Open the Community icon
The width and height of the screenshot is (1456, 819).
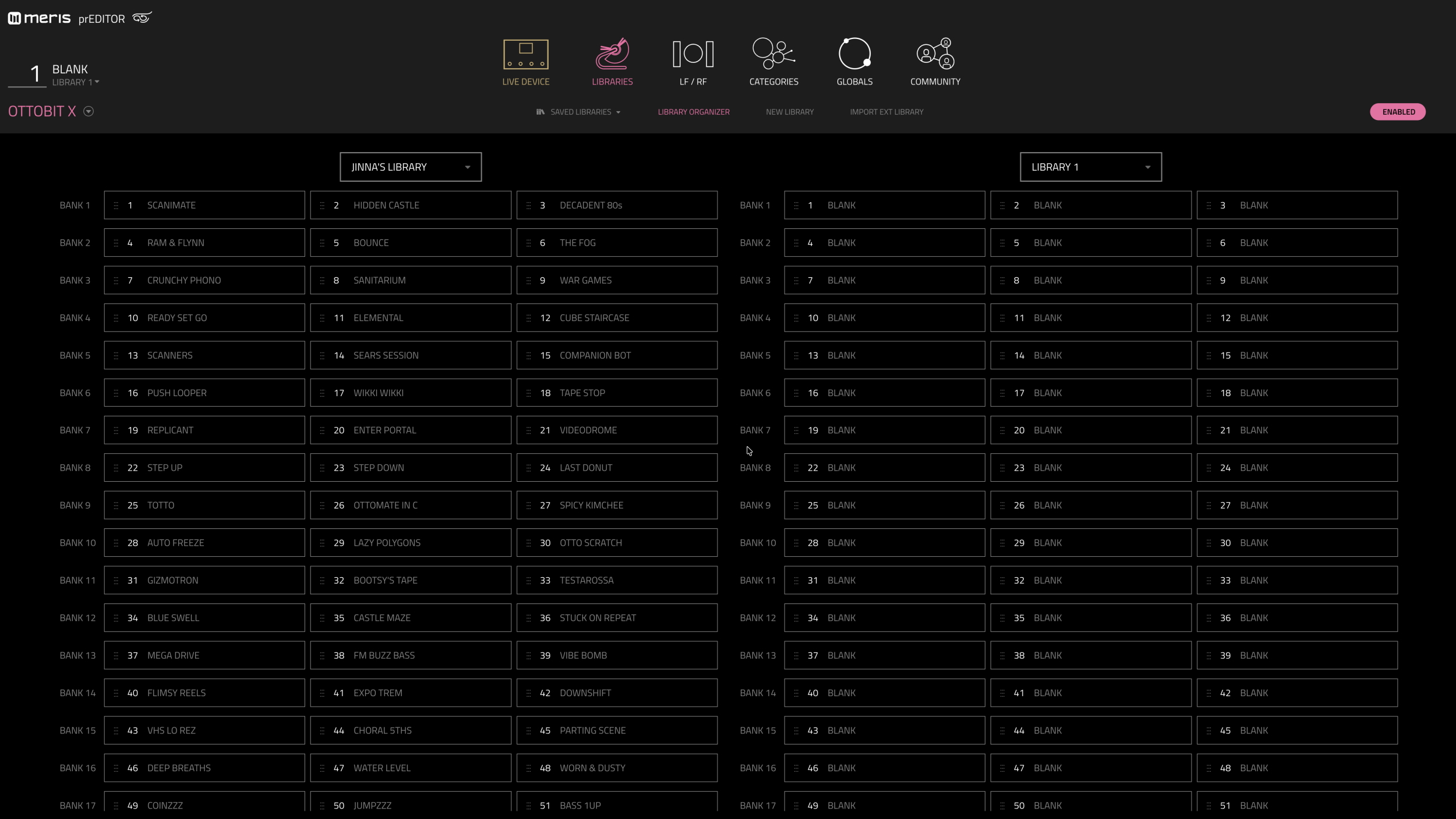click(x=935, y=54)
